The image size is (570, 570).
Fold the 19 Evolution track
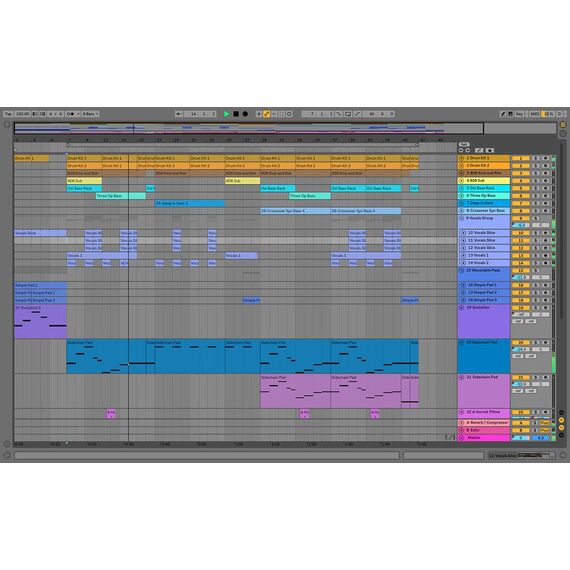pos(462,308)
